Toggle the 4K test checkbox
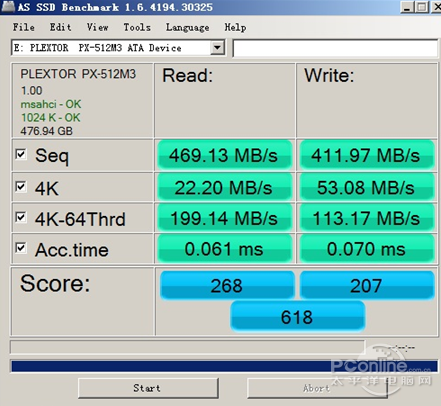The image size is (441, 406). point(21,186)
